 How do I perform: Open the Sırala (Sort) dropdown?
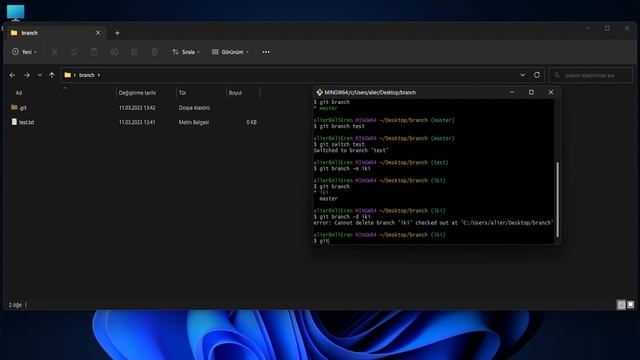(186, 52)
